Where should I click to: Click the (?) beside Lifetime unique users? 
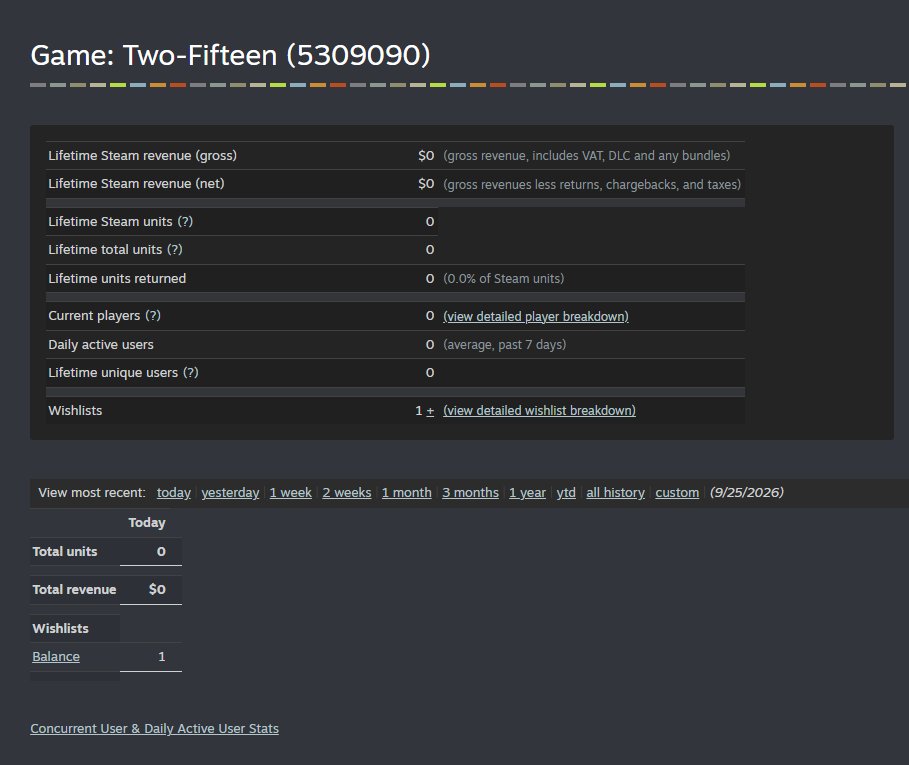coord(191,372)
